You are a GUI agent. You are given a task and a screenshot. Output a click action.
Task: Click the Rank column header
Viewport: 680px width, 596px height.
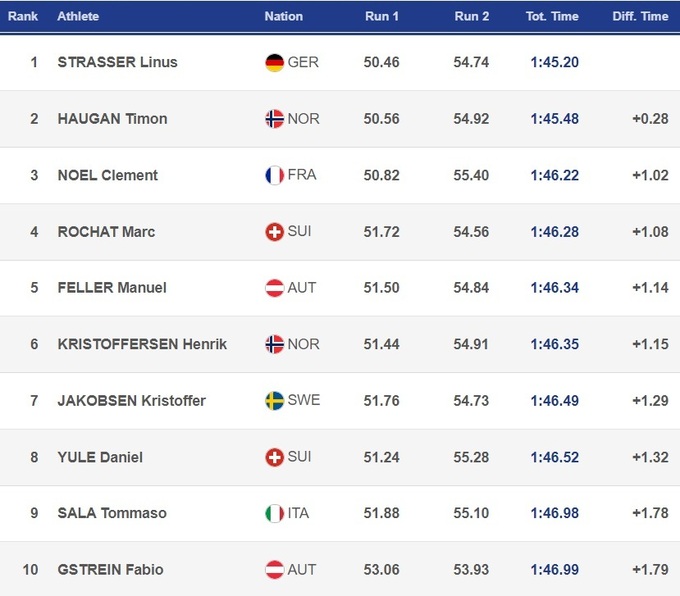(x=23, y=17)
